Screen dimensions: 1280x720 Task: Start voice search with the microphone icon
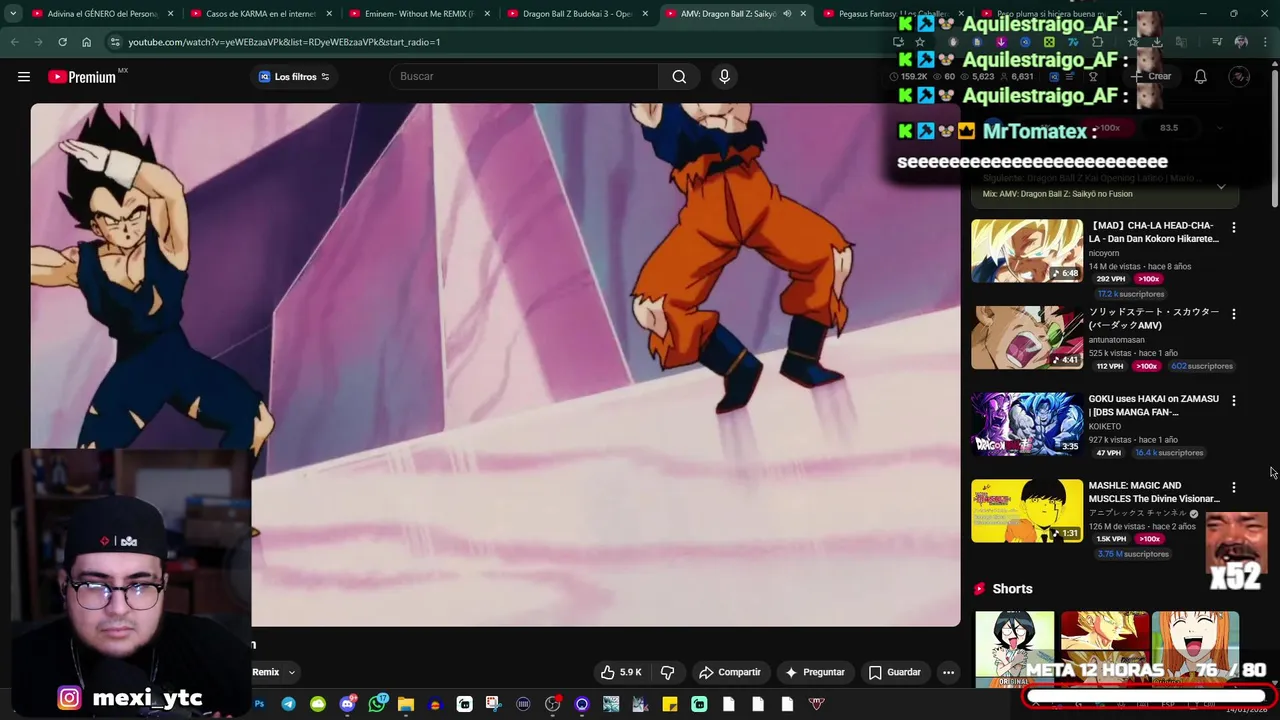(725, 77)
